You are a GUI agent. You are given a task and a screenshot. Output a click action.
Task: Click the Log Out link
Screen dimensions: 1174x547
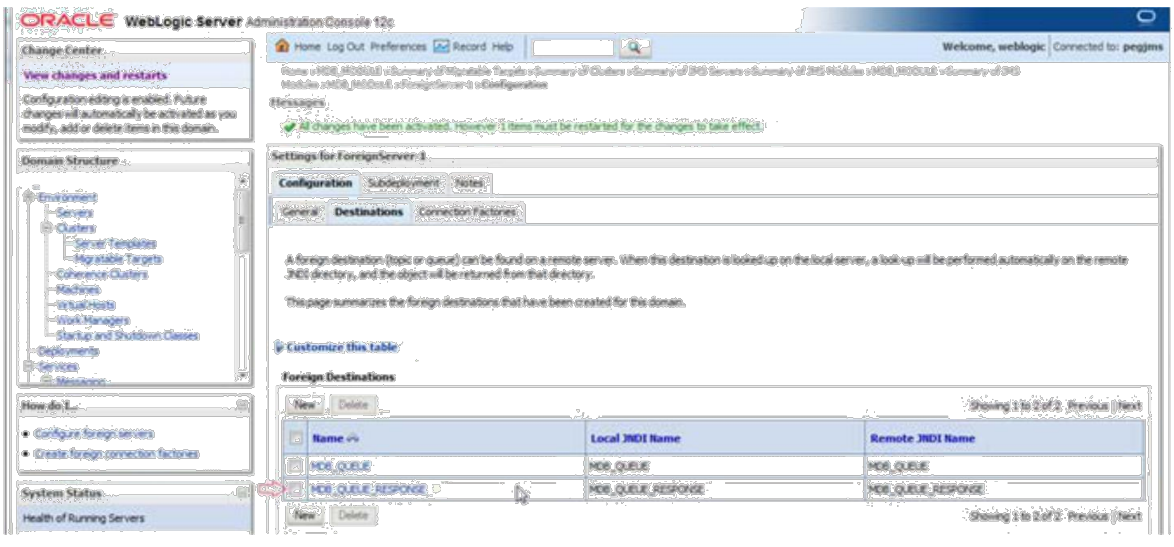346,46
